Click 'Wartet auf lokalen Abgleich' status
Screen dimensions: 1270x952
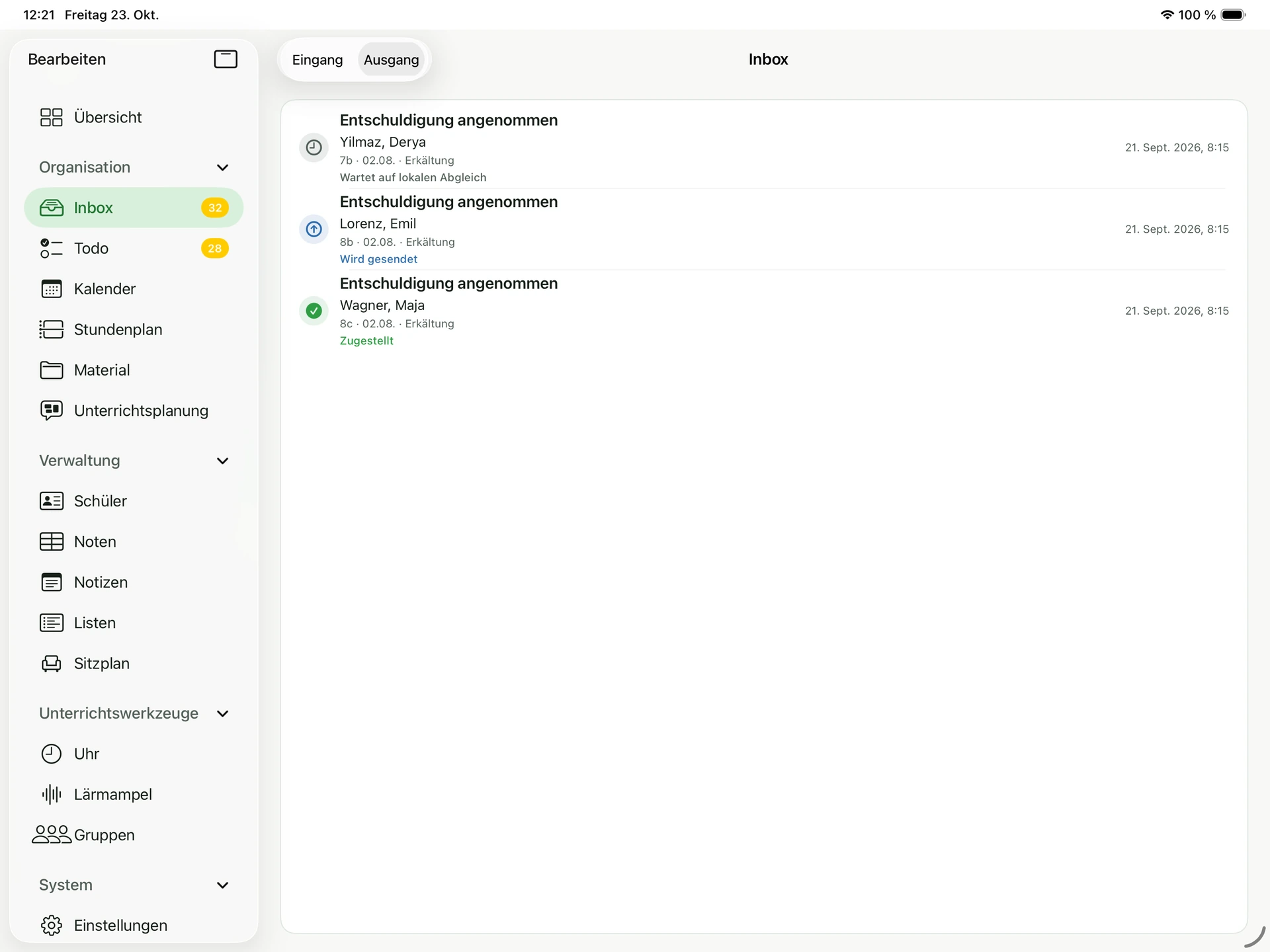point(413,178)
